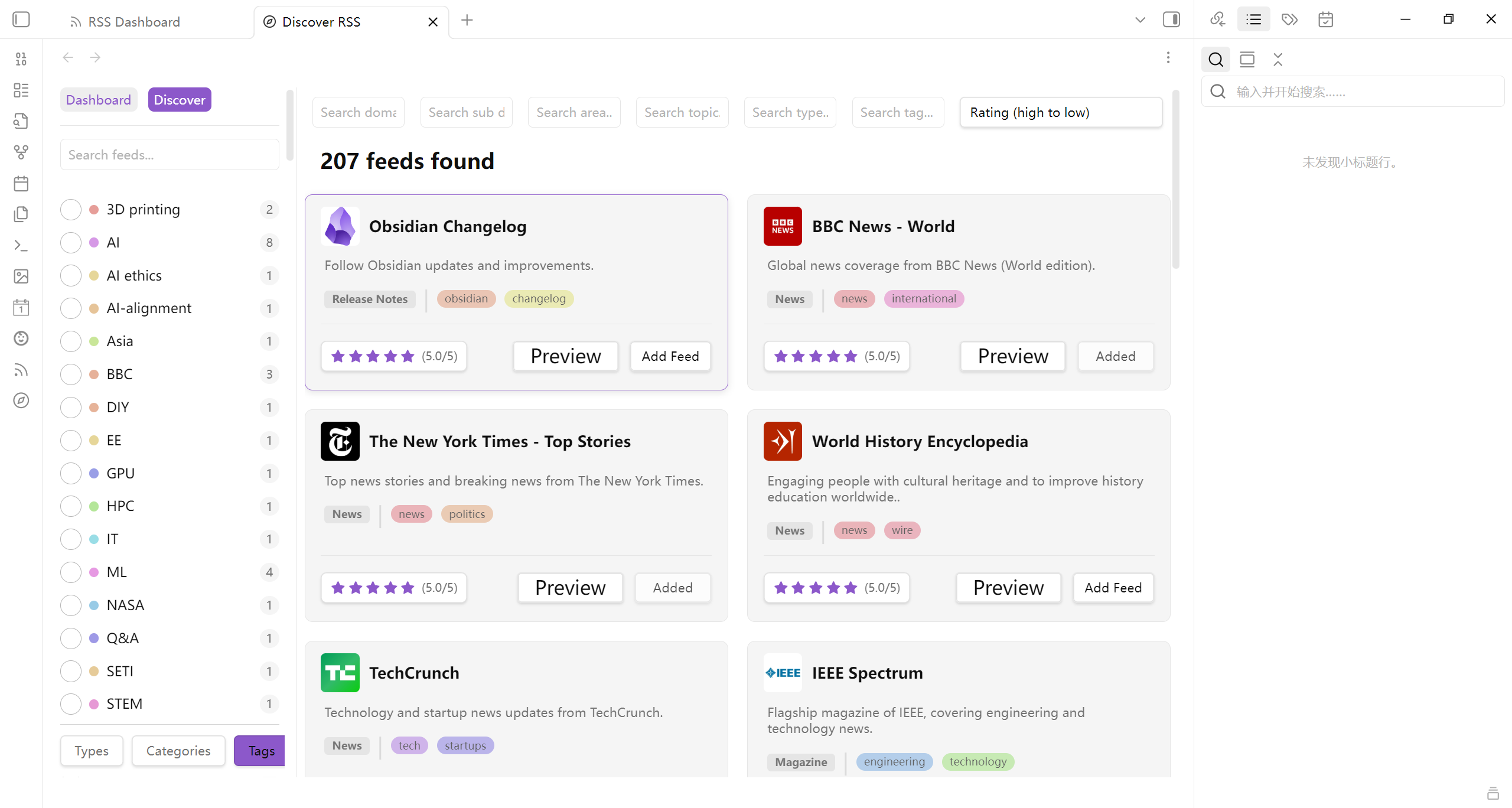The height and width of the screenshot is (808, 1512).
Task: Open the tags pane icon
Action: (1289, 19)
